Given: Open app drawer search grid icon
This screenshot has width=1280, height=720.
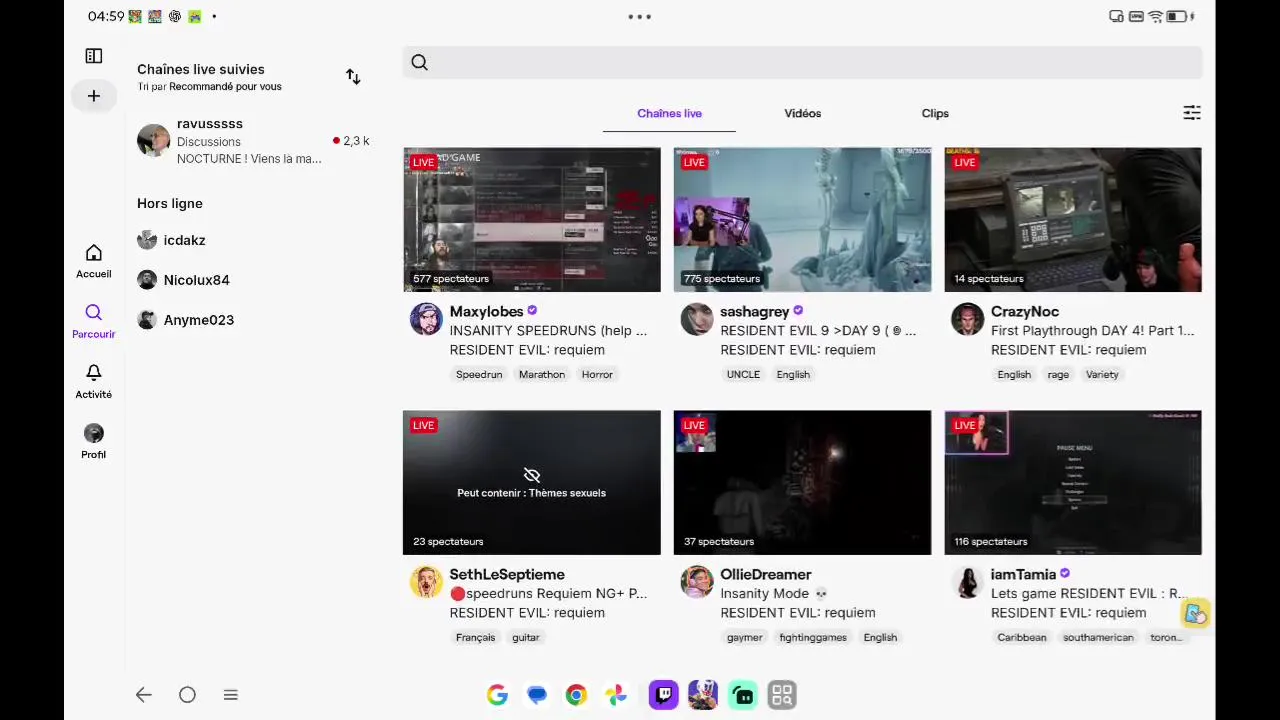Looking at the screenshot, I should tap(782, 695).
